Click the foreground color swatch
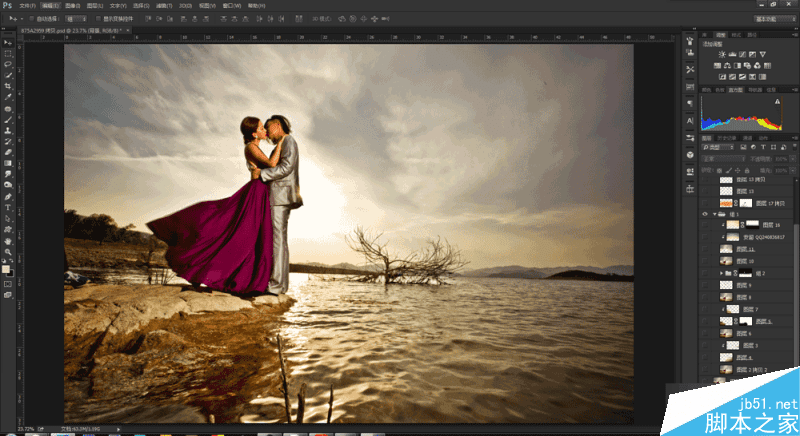 click(6, 269)
